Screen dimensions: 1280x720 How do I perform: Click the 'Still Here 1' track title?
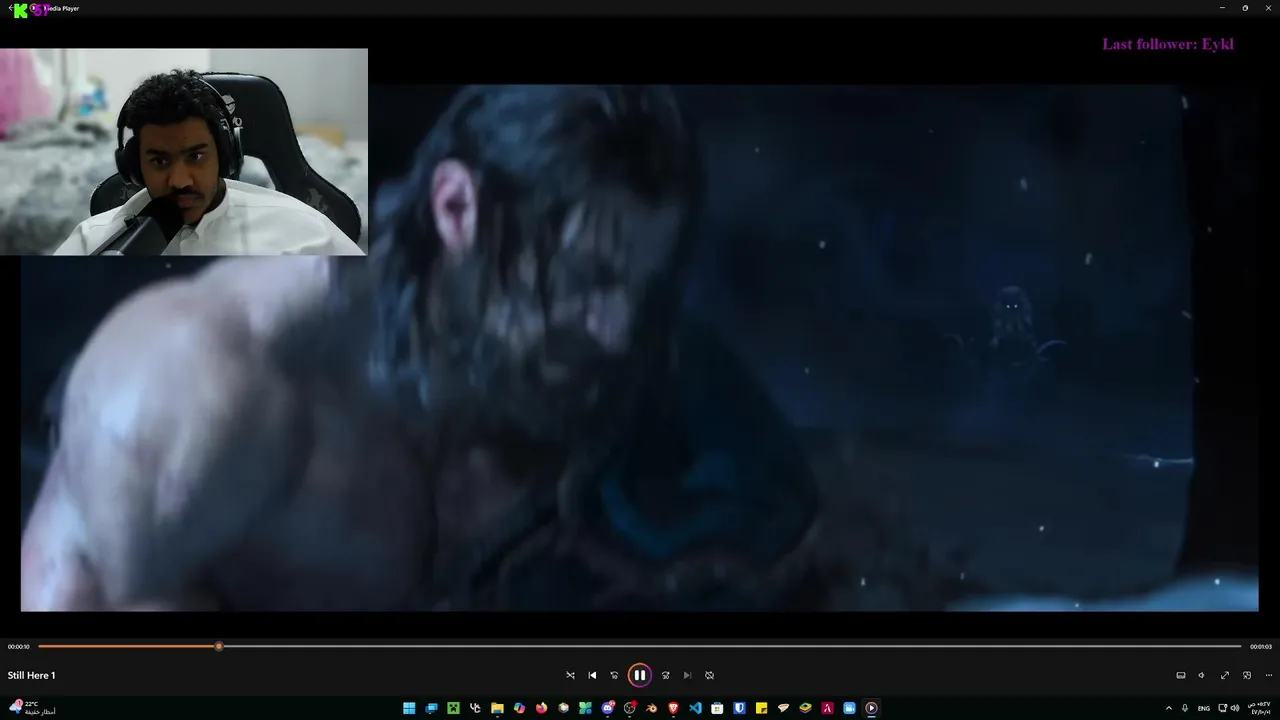point(31,675)
